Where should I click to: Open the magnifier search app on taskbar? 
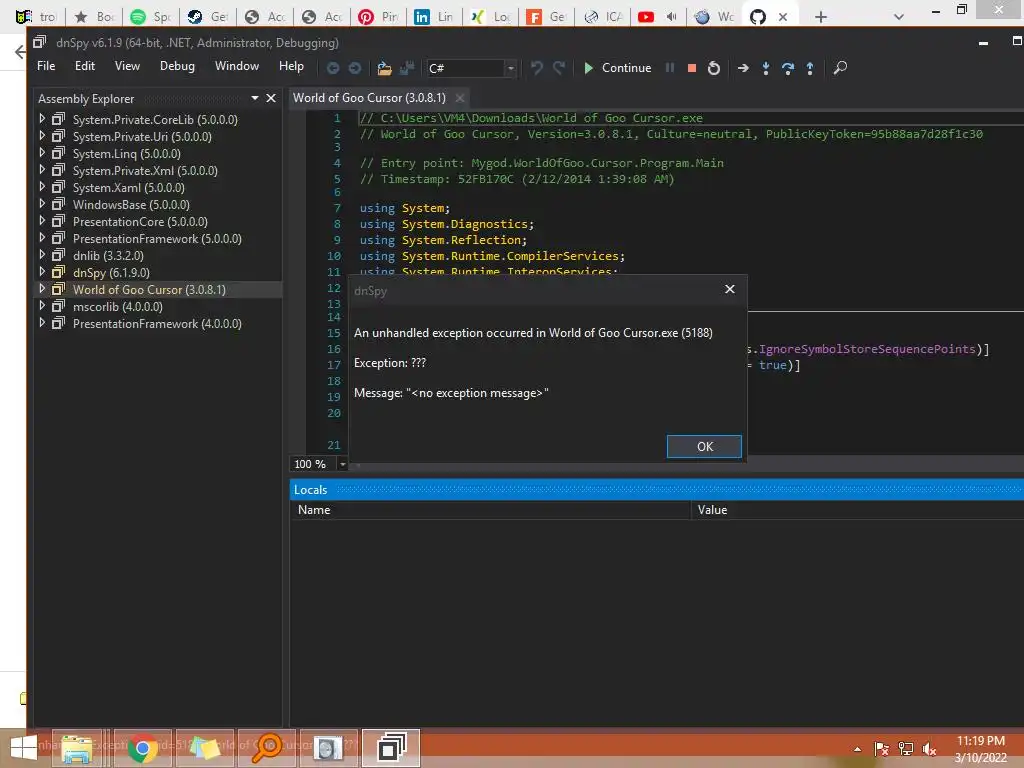point(267,748)
